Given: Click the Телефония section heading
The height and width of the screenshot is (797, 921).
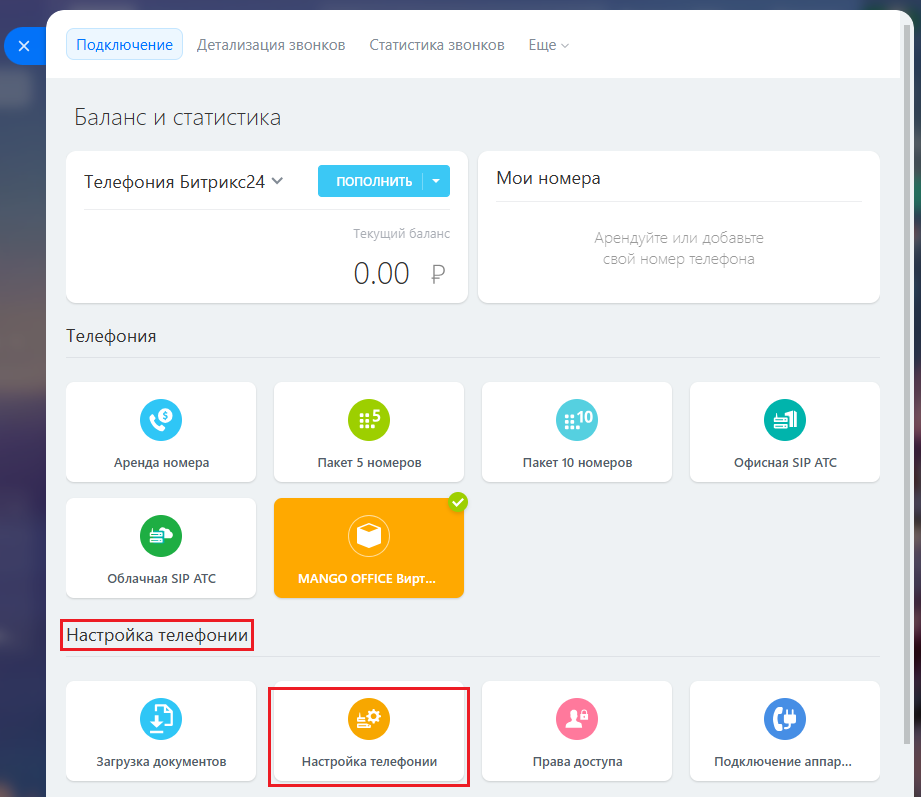Looking at the screenshot, I should (111, 336).
